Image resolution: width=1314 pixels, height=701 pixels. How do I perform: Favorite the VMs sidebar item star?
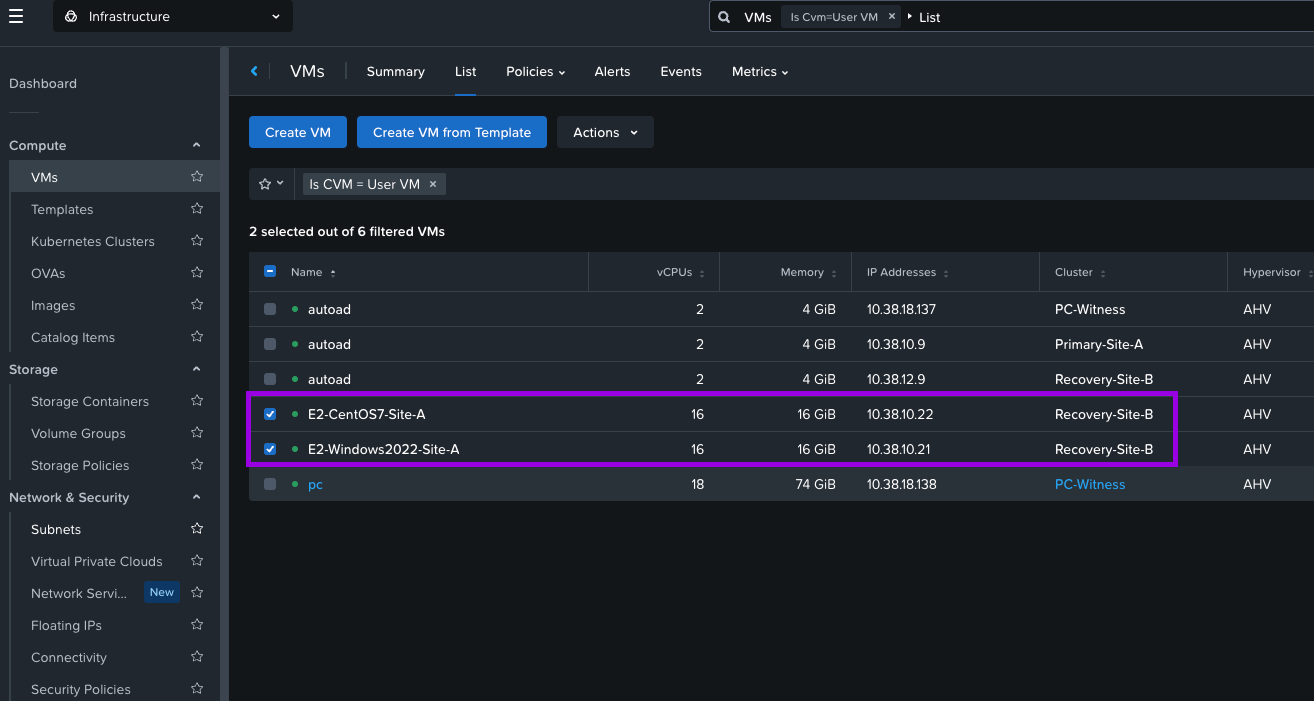[x=197, y=176]
